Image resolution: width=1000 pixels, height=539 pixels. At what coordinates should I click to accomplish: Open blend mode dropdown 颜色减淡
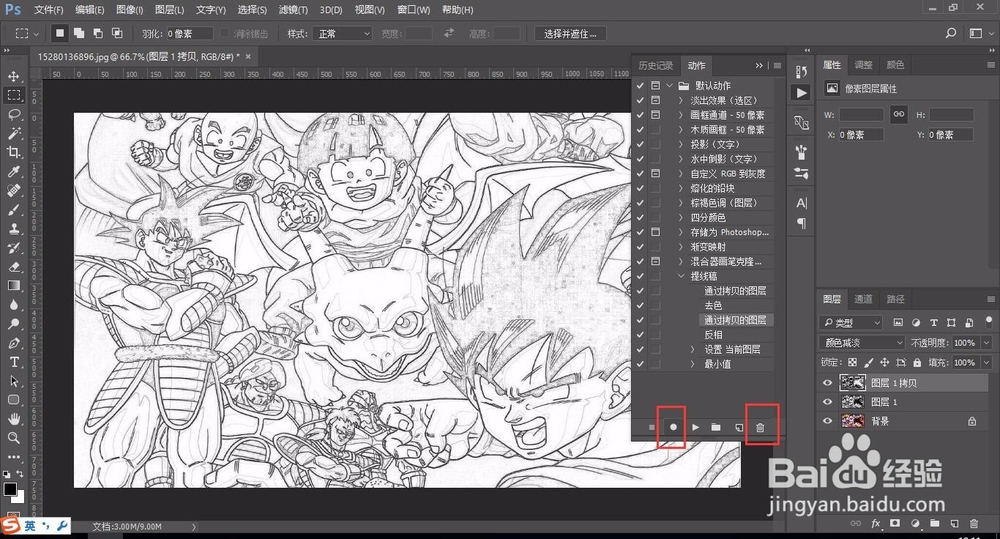(x=862, y=343)
